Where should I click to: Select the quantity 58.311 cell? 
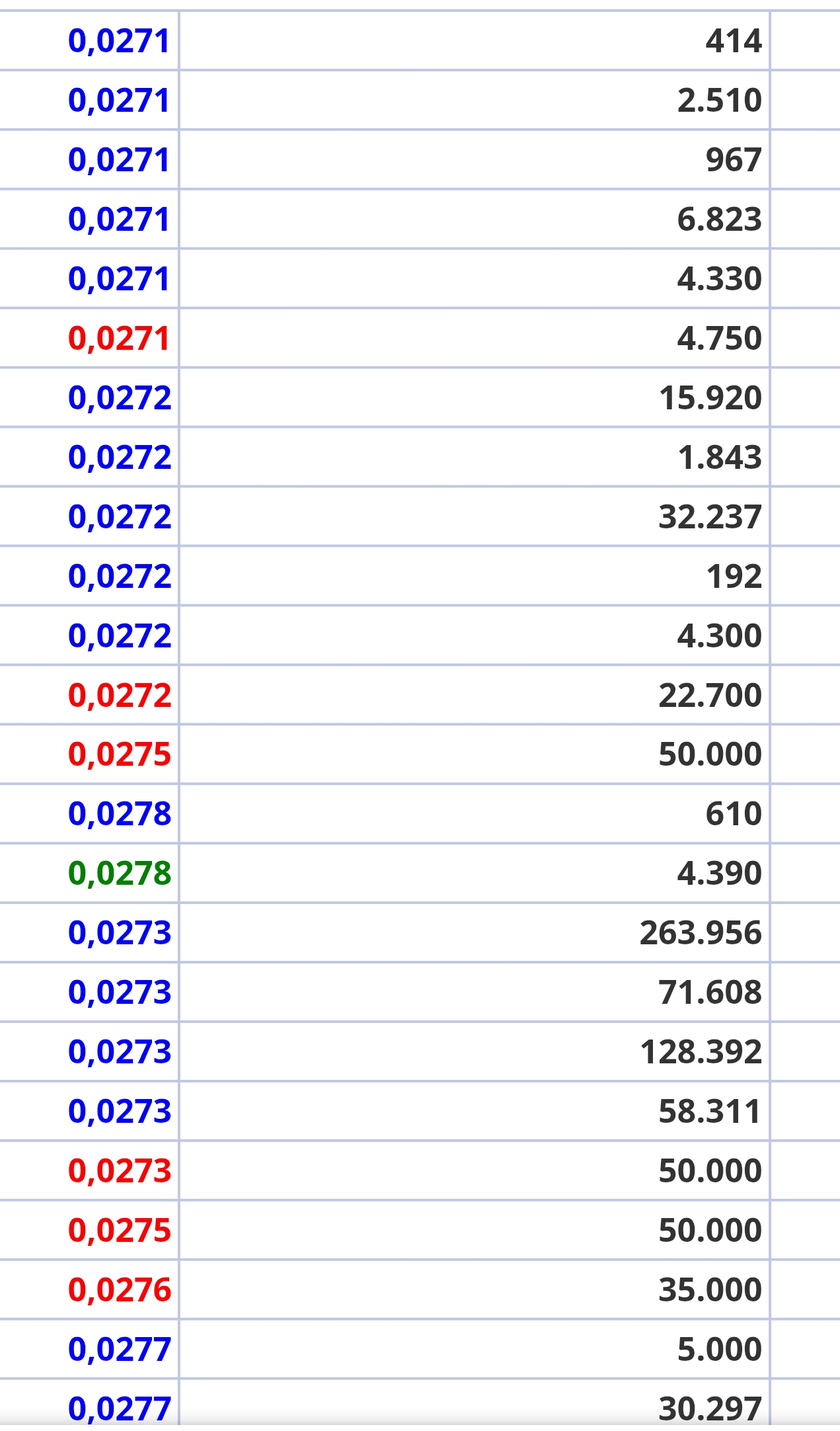click(475, 1111)
